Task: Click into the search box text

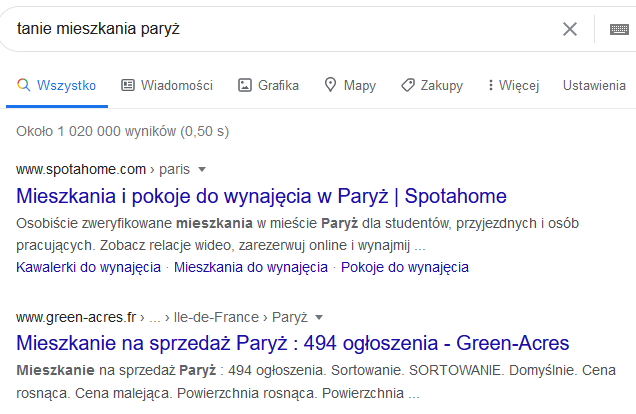Action: coord(98,29)
